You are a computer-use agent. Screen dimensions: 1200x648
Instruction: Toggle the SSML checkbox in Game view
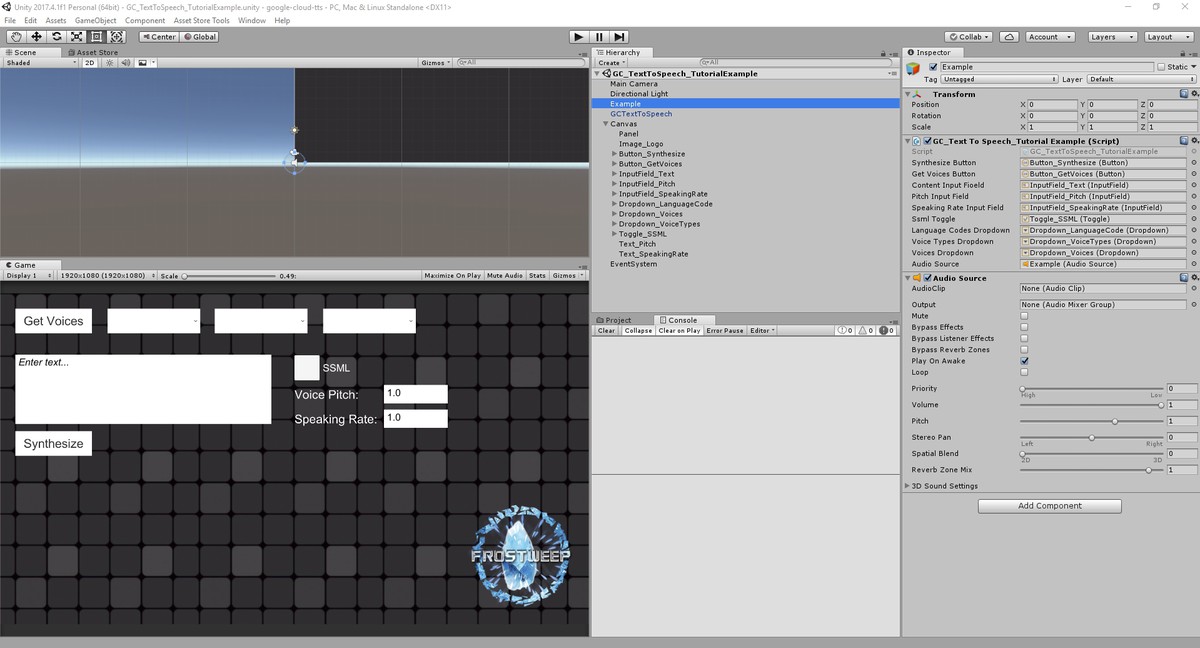(306, 367)
